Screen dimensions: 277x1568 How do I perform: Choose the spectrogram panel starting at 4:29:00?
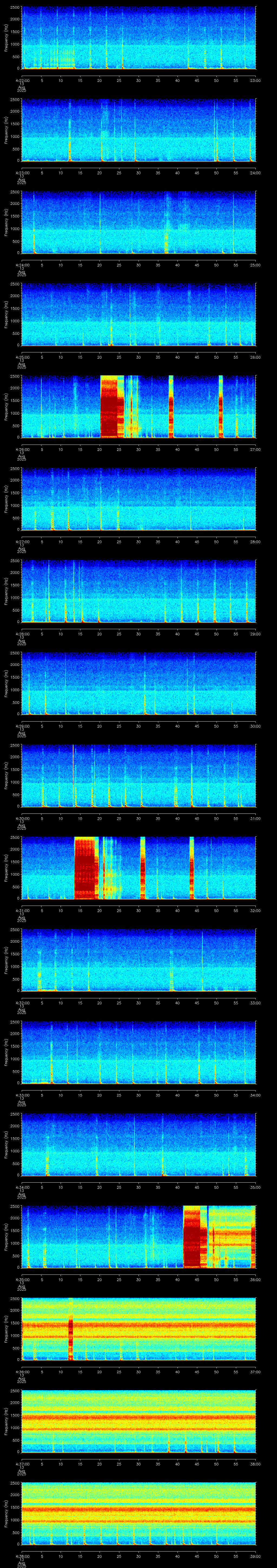(138, 683)
